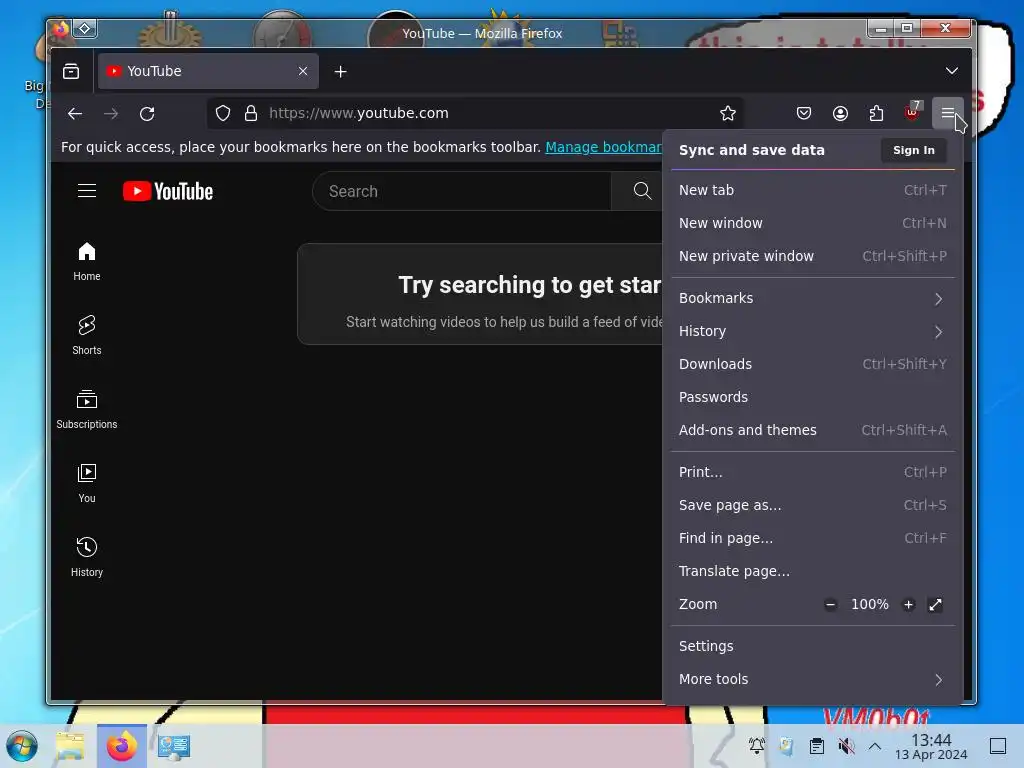Image resolution: width=1024 pixels, height=768 pixels.
Task: Expand the list all tabs chevron
Action: tap(952, 71)
